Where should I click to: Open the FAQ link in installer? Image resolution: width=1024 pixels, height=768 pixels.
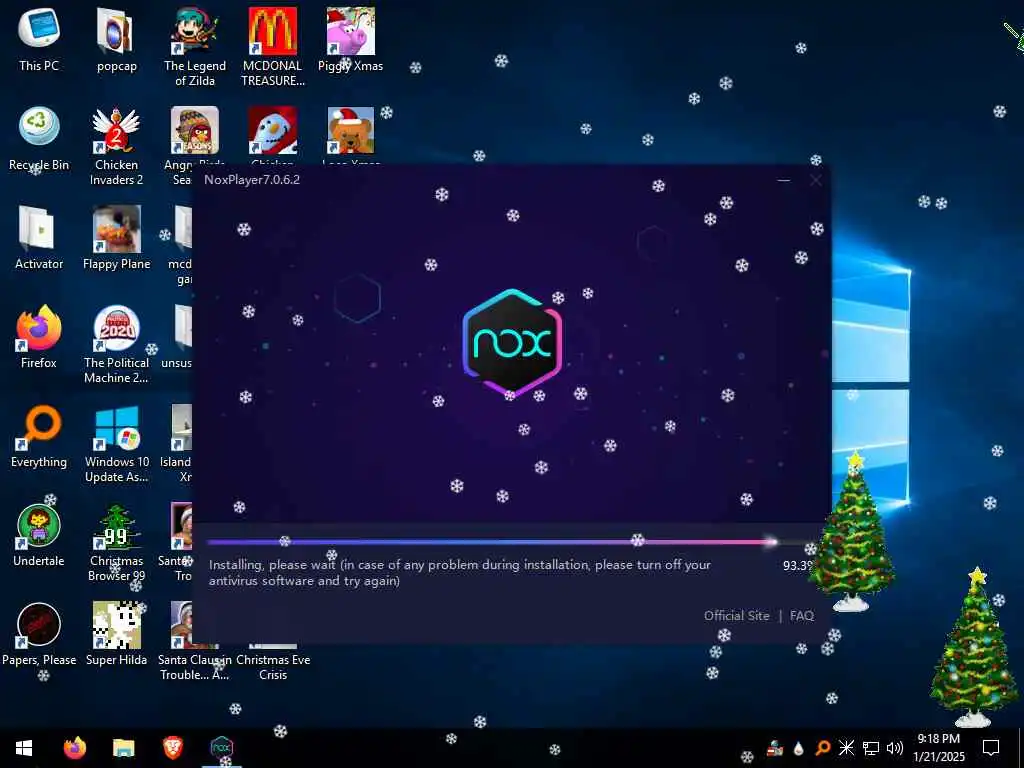click(x=801, y=615)
